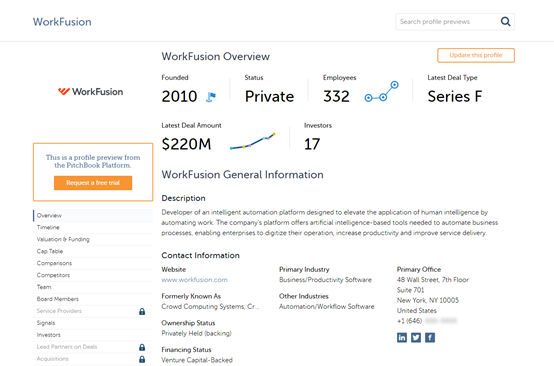Click the lock icon beside Lead Partners on Deals

pyautogui.click(x=142, y=347)
